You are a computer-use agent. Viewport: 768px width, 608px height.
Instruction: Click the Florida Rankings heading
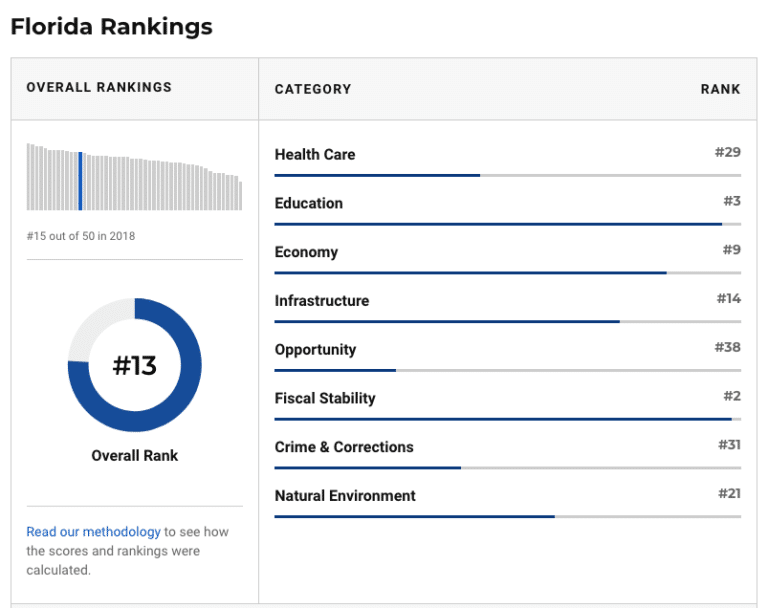111,26
